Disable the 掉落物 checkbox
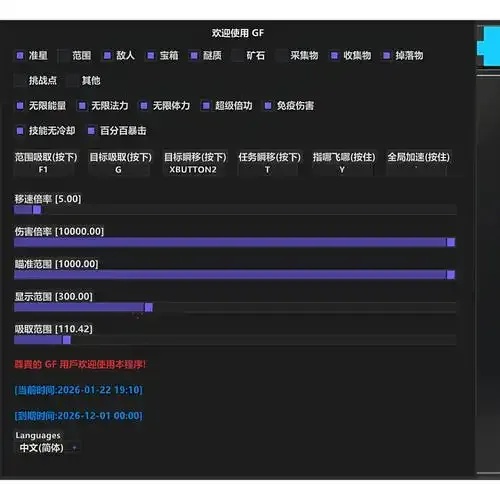 pos(386,55)
